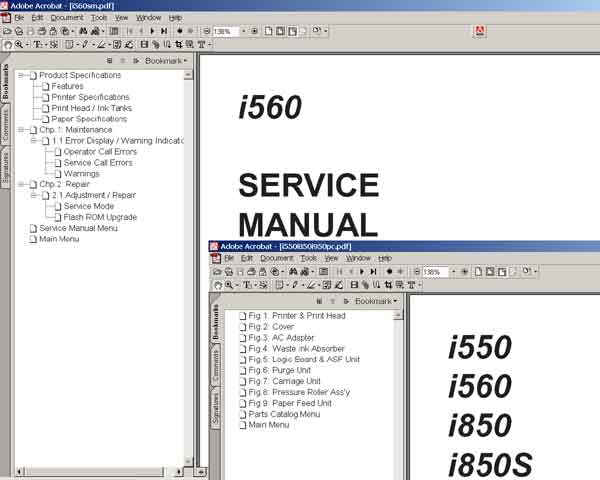Open Window menu in i560sm.pdf window
The image size is (600, 480).
[x=148, y=18]
